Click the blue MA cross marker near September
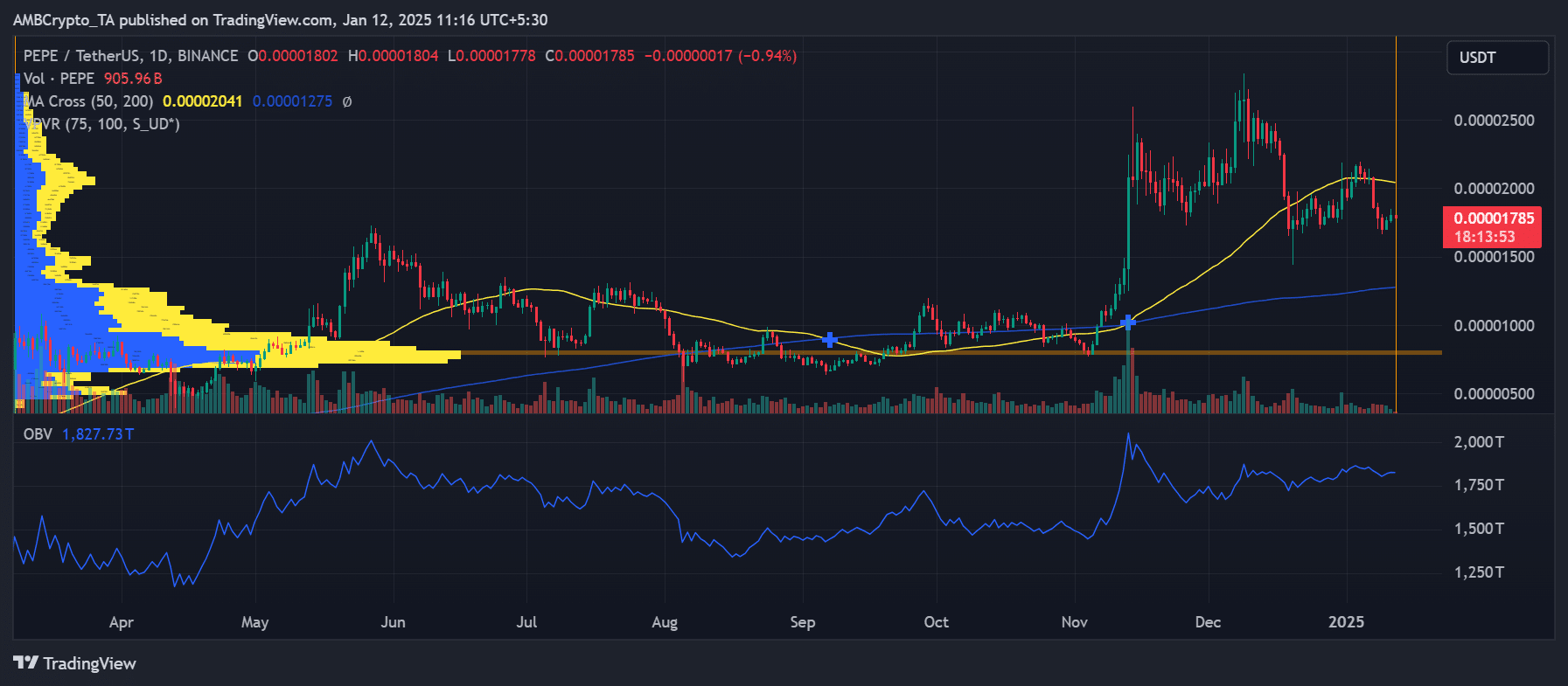 click(x=829, y=339)
